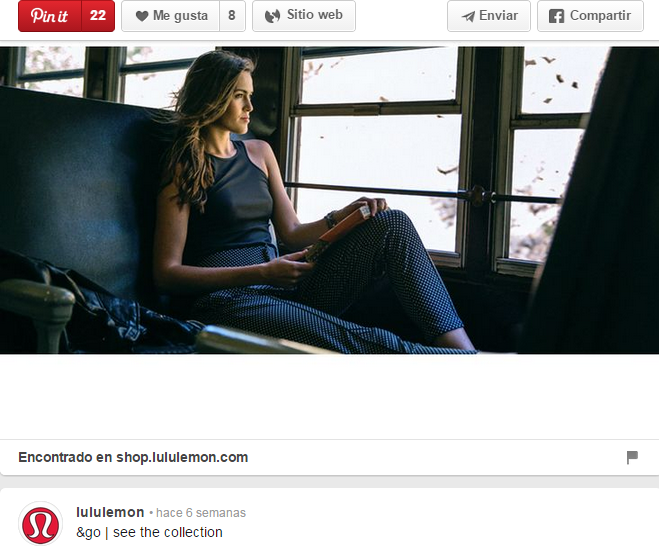Viewport: 659px width, 549px height.
Task: Open the Encontrado en shop.lululemon.com link
Action: pyautogui.click(x=133, y=457)
